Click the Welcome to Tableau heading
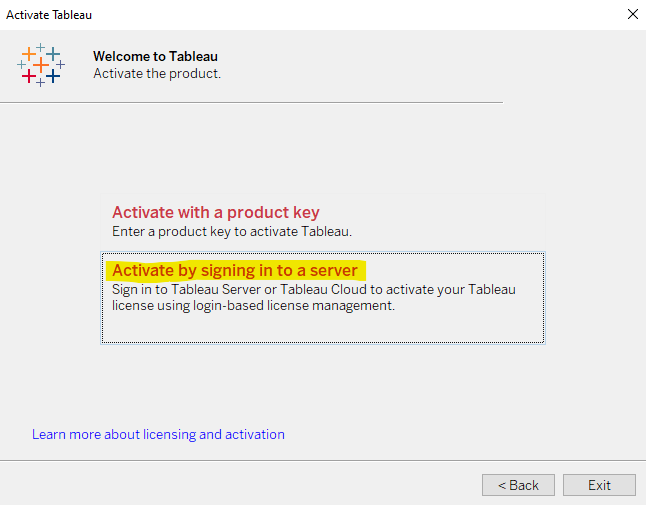Image resolution: width=646 pixels, height=505 pixels. click(155, 56)
